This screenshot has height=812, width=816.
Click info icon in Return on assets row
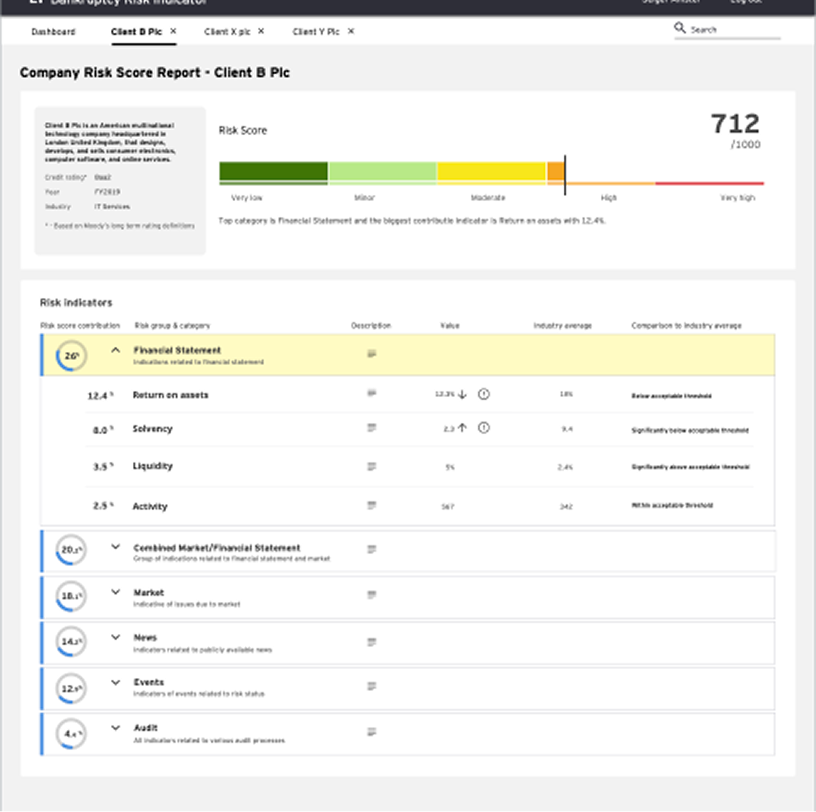[x=484, y=394]
